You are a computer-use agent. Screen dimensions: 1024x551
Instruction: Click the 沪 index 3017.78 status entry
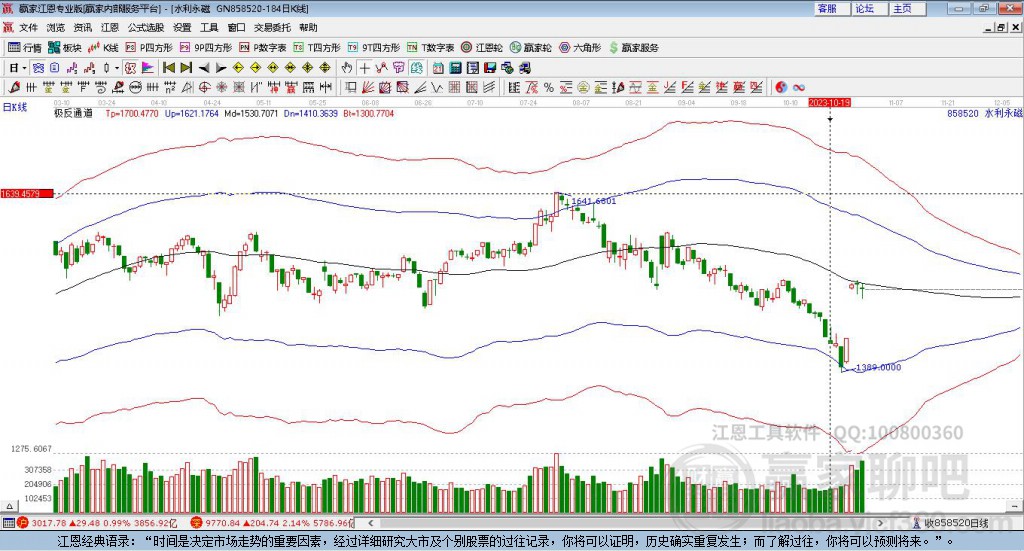98,523
